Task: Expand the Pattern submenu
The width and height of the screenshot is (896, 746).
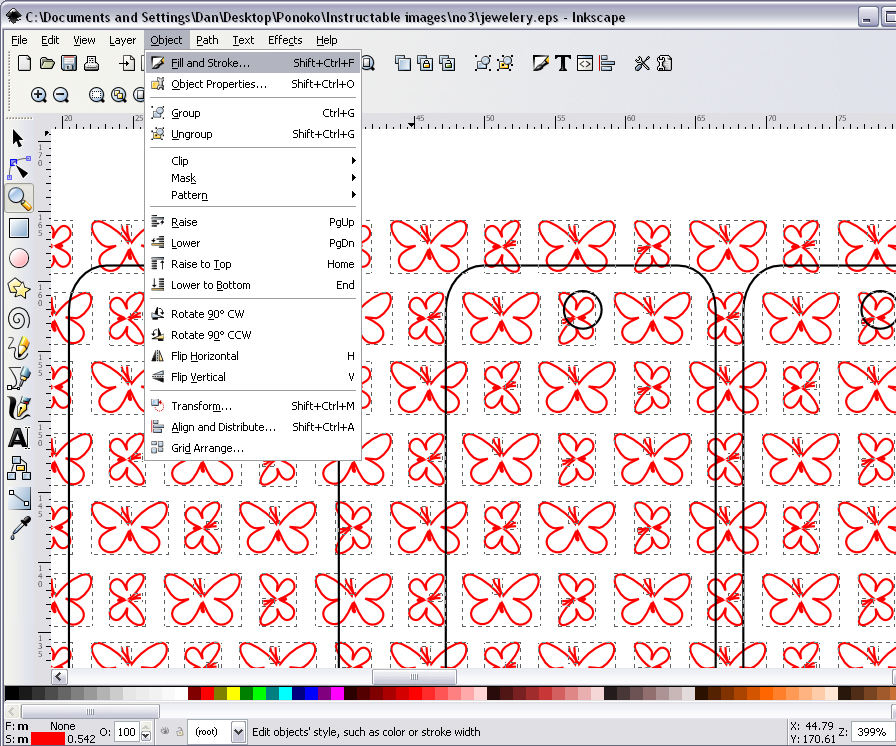Action: pos(255,195)
